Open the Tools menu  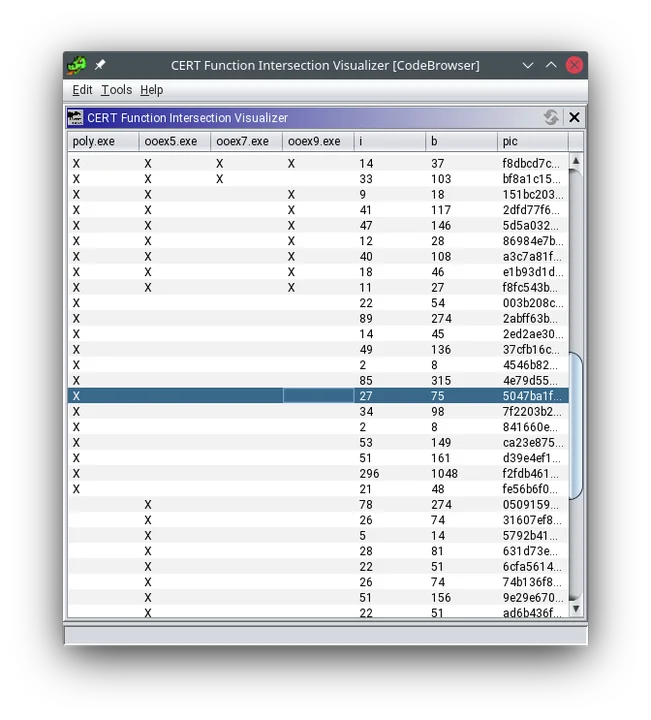pos(117,90)
